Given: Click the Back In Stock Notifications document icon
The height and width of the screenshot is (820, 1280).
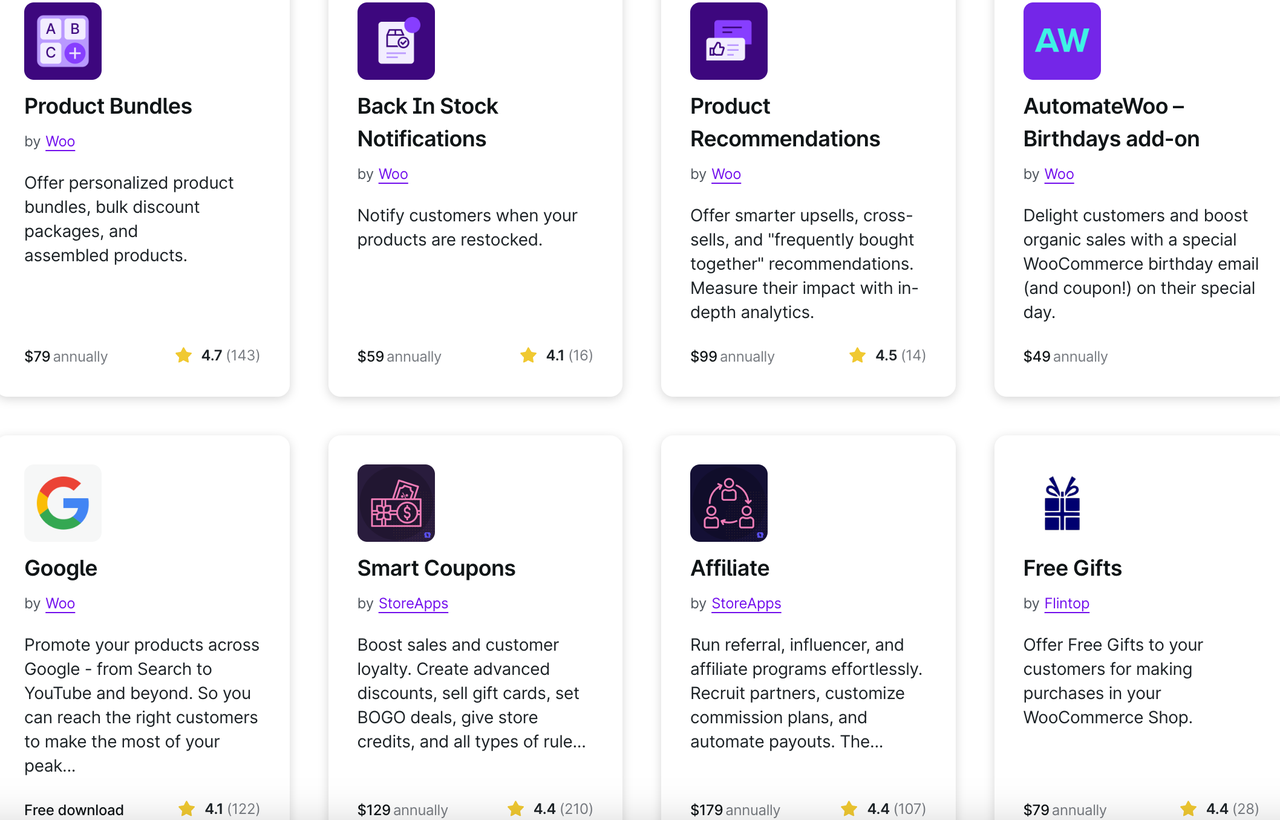Looking at the screenshot, I should click(396, 41).
